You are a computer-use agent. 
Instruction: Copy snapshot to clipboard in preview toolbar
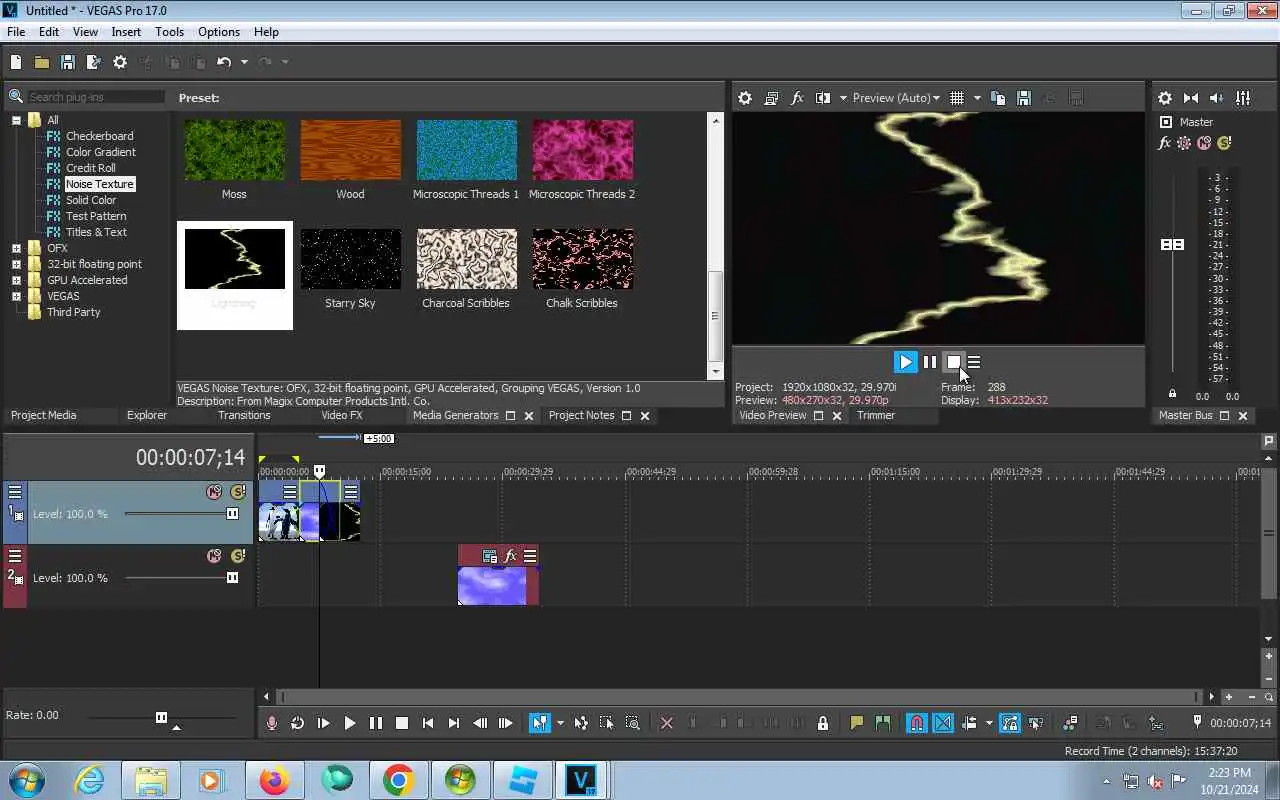pyautogui.click(x=998, y=98)
